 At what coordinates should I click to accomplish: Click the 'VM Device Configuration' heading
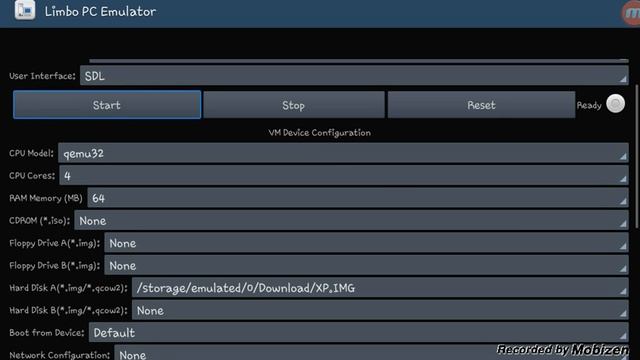click(320, 133)
